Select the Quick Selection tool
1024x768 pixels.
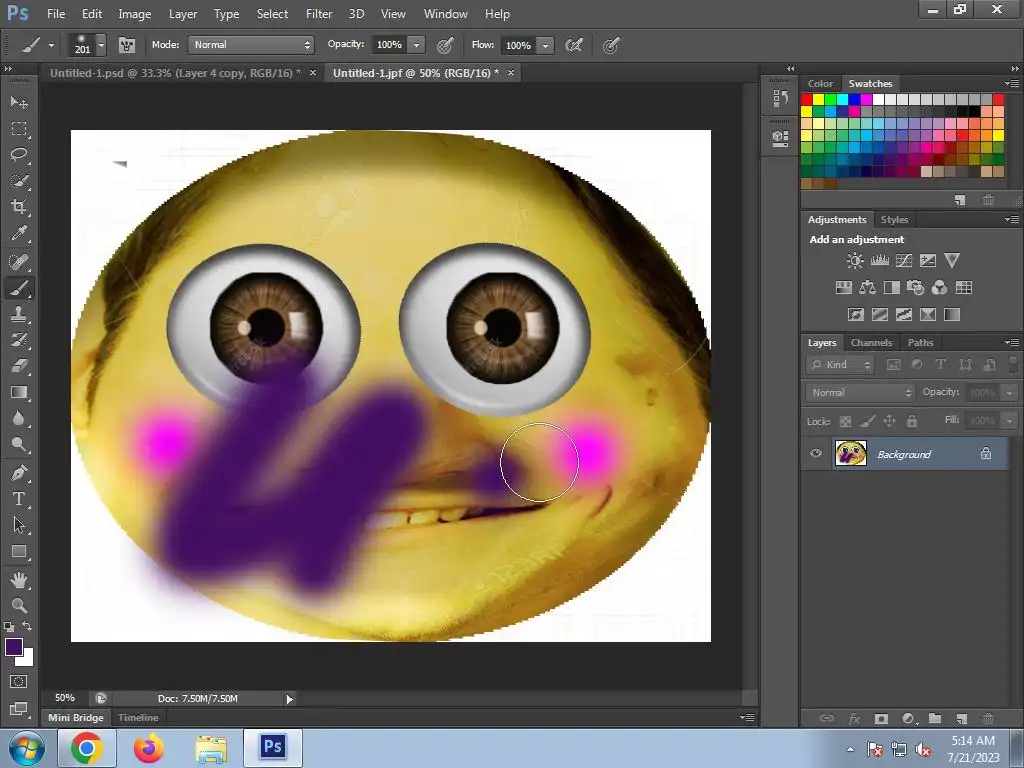pyautogui.click(x=19, y=181)
